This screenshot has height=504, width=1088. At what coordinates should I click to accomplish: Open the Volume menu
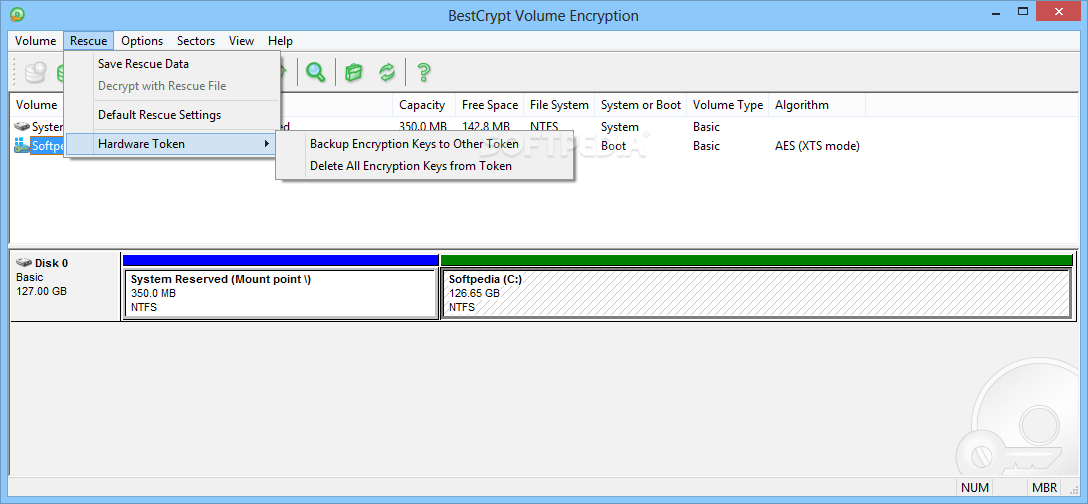(35, 41)
